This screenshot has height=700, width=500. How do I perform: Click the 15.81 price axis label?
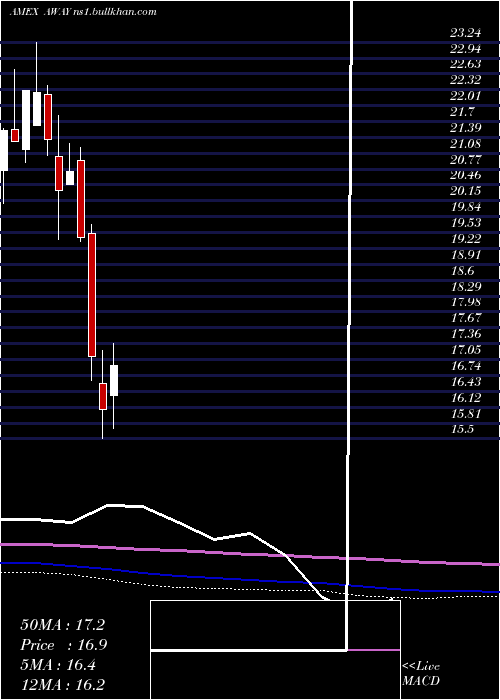click(465, 413)
